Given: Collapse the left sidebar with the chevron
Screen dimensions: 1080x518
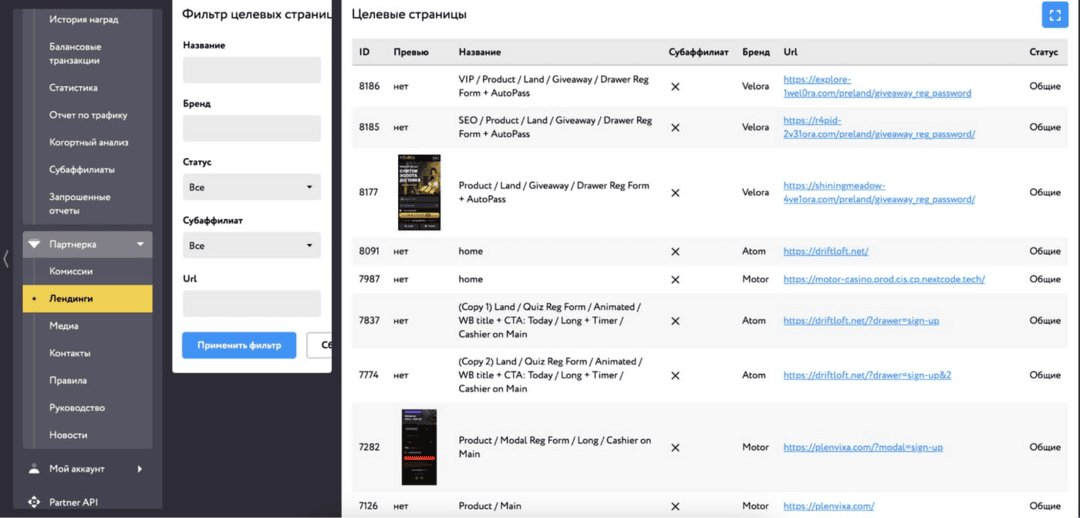Looking at the screenshot, I should (6, 259).
